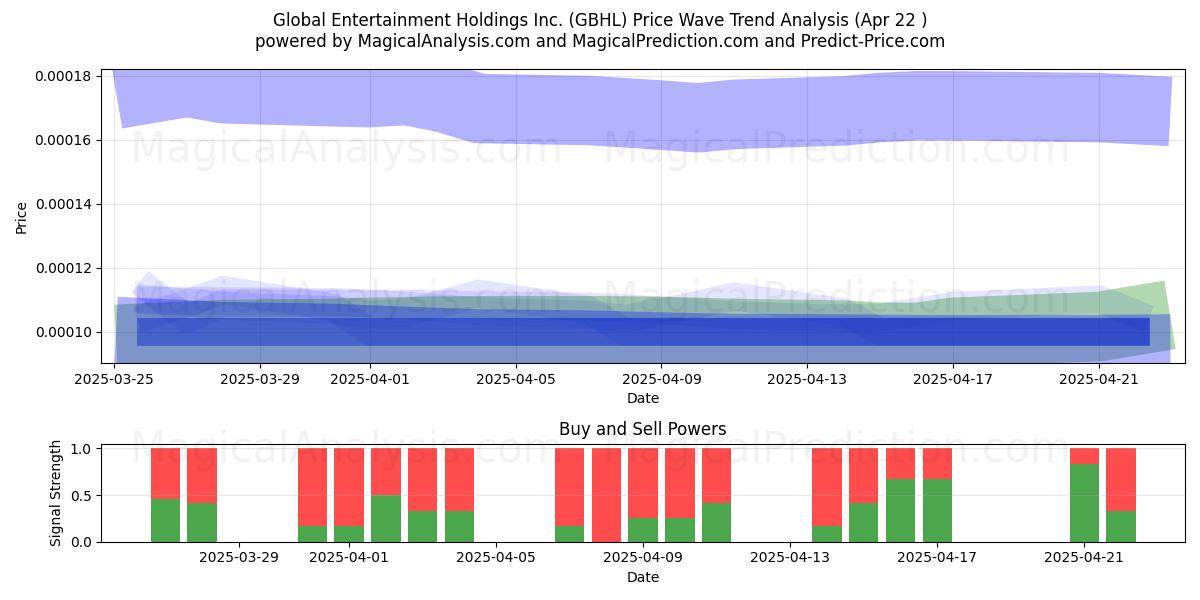This screenshot has width=1200, height=600.
Task: Click the green buy segment of the 2025-04-21 bar
Action: coord(1084,503)
